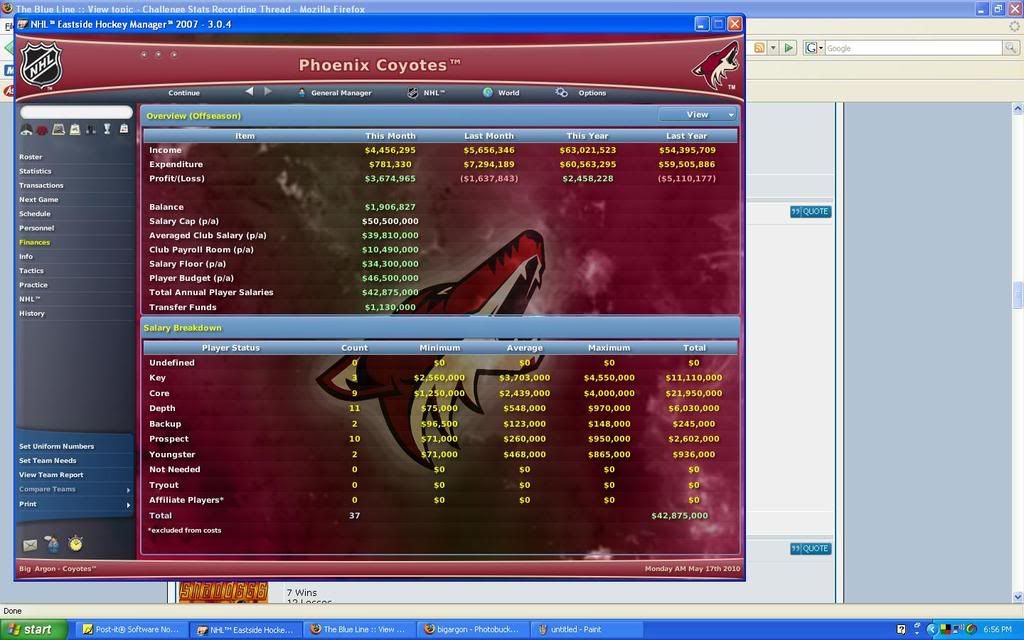Image resolution: width=1024 pixels, height=640 pixels.
Task: Click the Transfer Funds row label
Action: 182,308
